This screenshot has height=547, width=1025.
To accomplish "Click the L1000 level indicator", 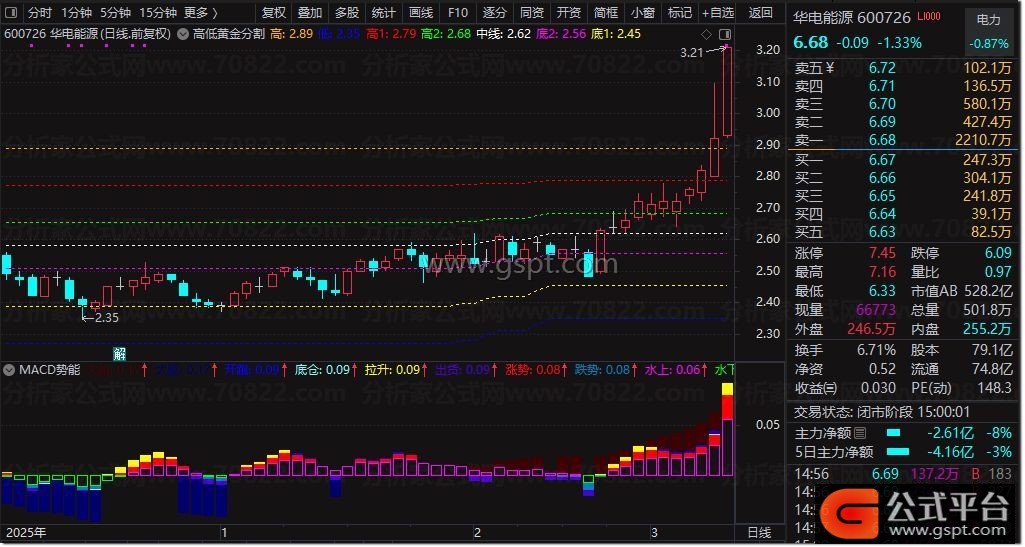I will (x=930, y=18).
